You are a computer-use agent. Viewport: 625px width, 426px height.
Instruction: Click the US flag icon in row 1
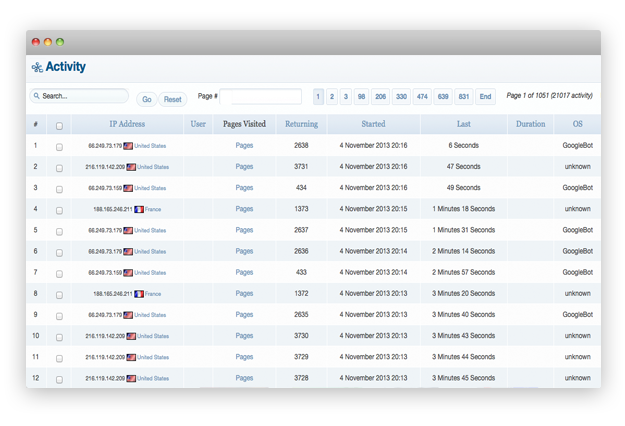pyautogui.click(x=128, y=146)
